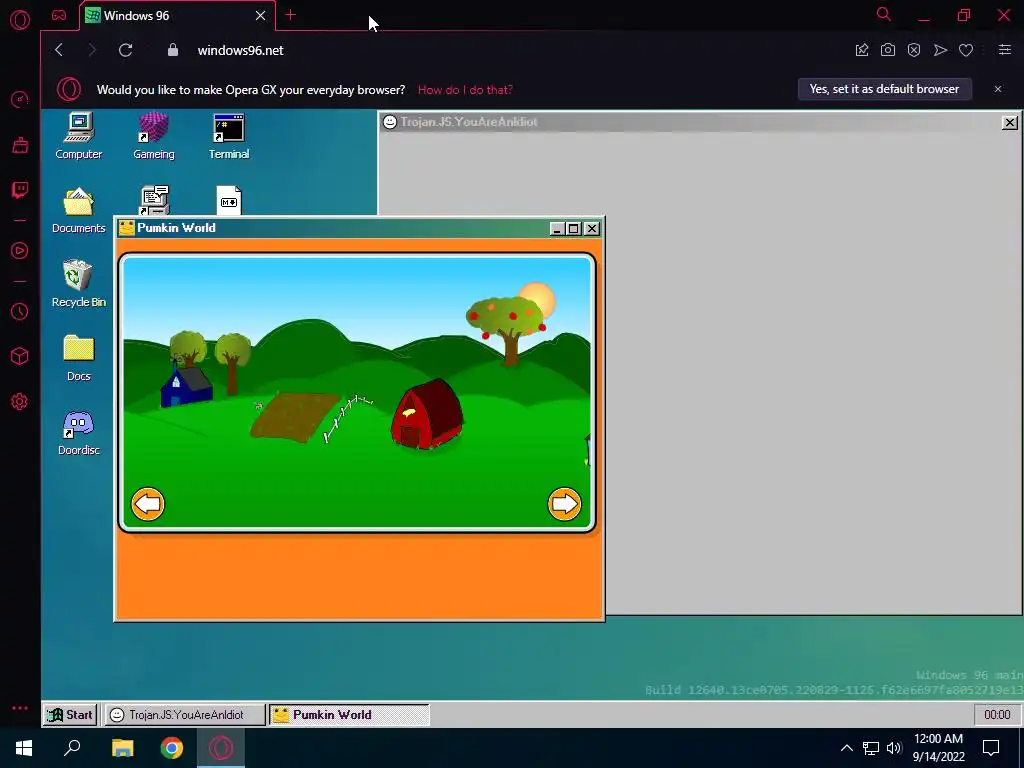Reload the current page
This screenshot has height=768, width=1024.
pos(125,50)
